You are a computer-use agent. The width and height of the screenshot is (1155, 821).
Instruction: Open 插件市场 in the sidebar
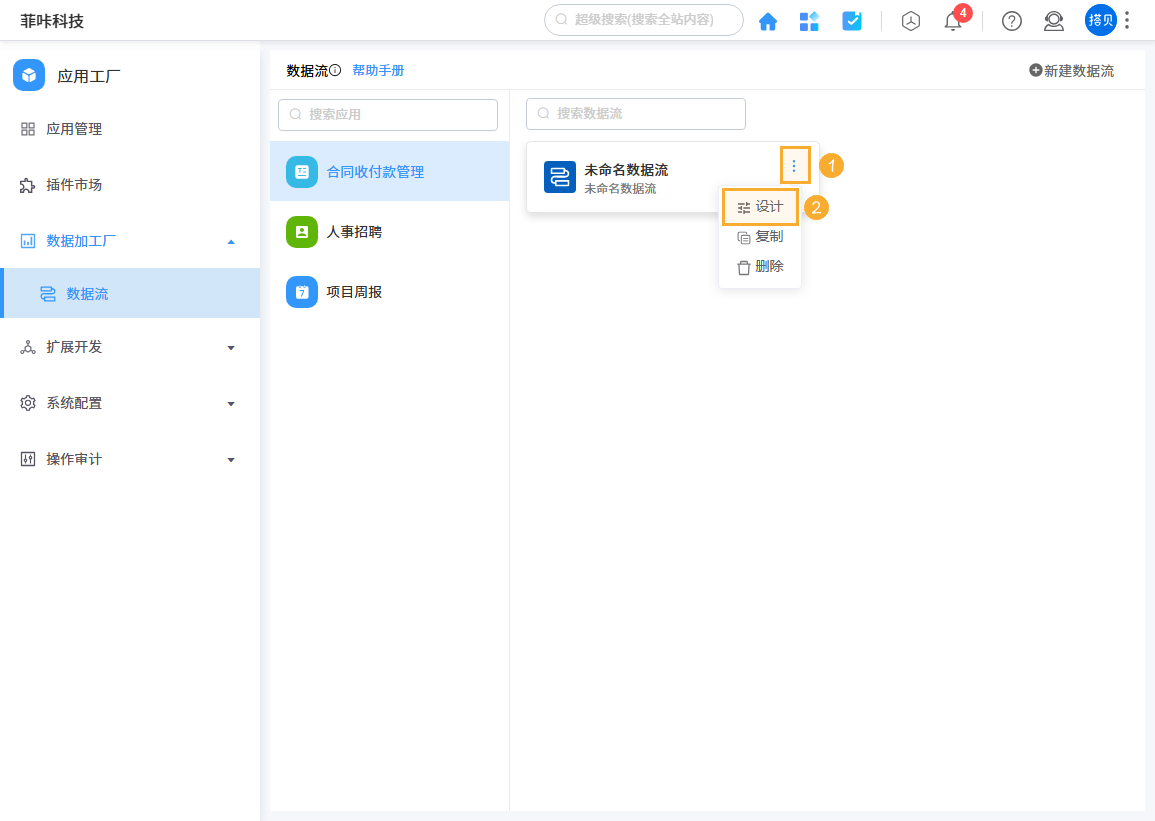74,185
